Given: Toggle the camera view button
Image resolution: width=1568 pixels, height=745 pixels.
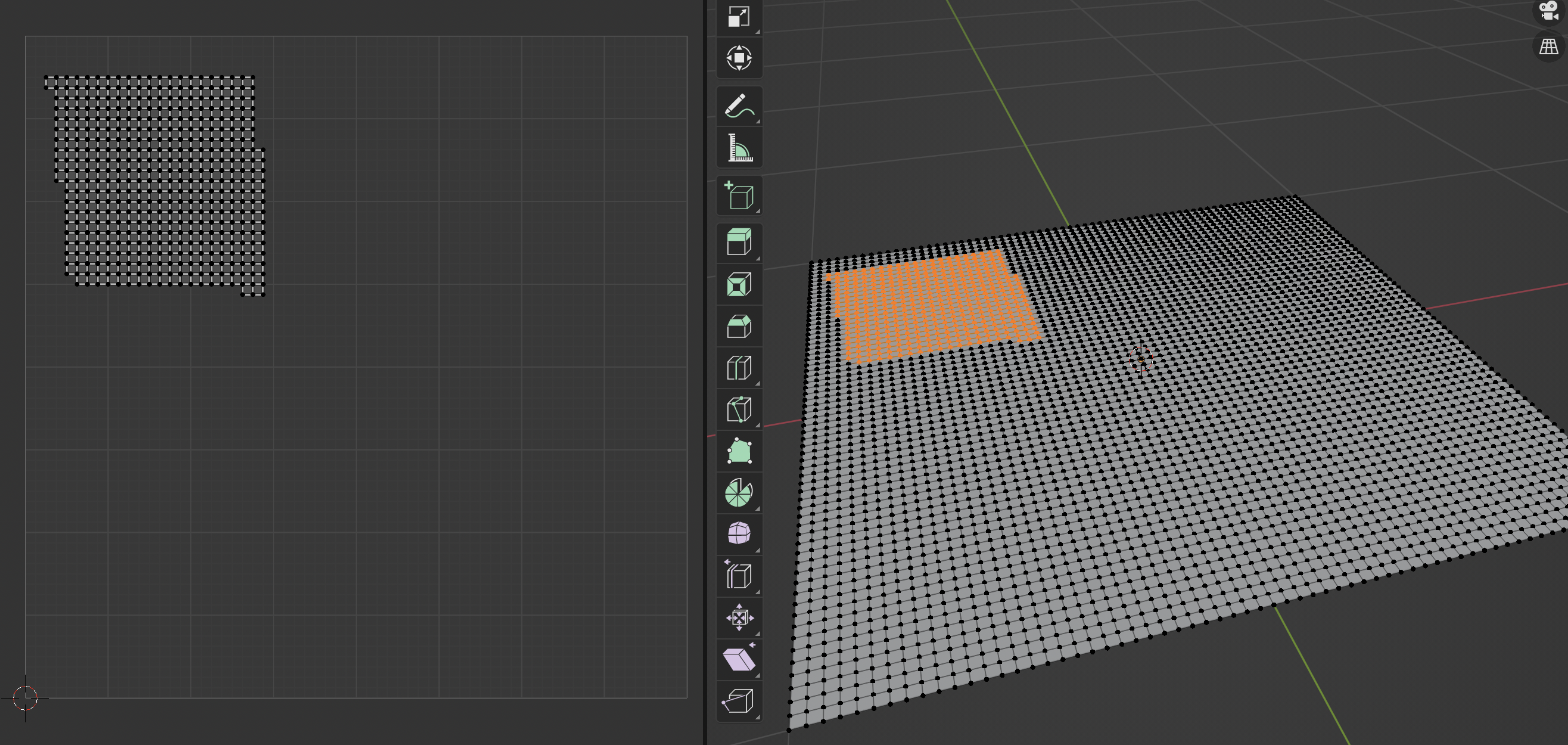Looking at the screenshot, I should (x=1548, y=11).
